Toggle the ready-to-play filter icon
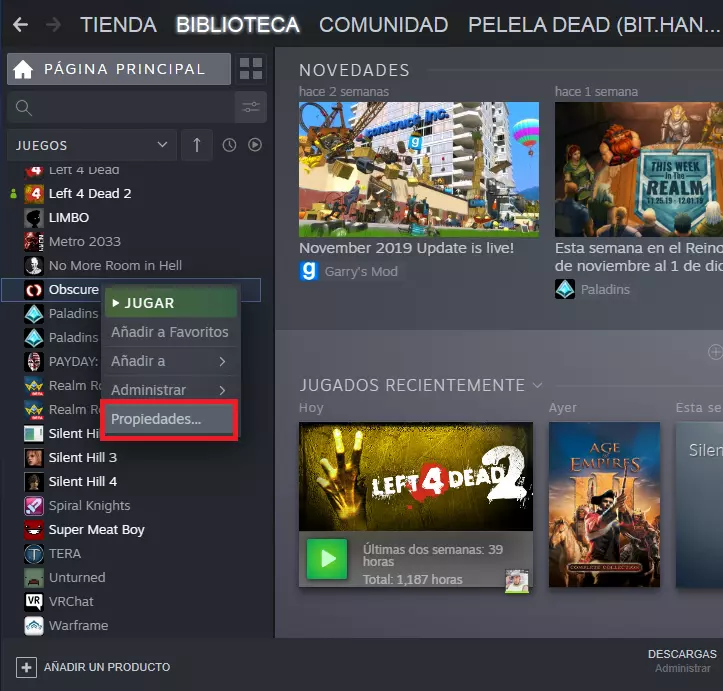The width and height of the screenshot is (723, 691). pos(255,145)
